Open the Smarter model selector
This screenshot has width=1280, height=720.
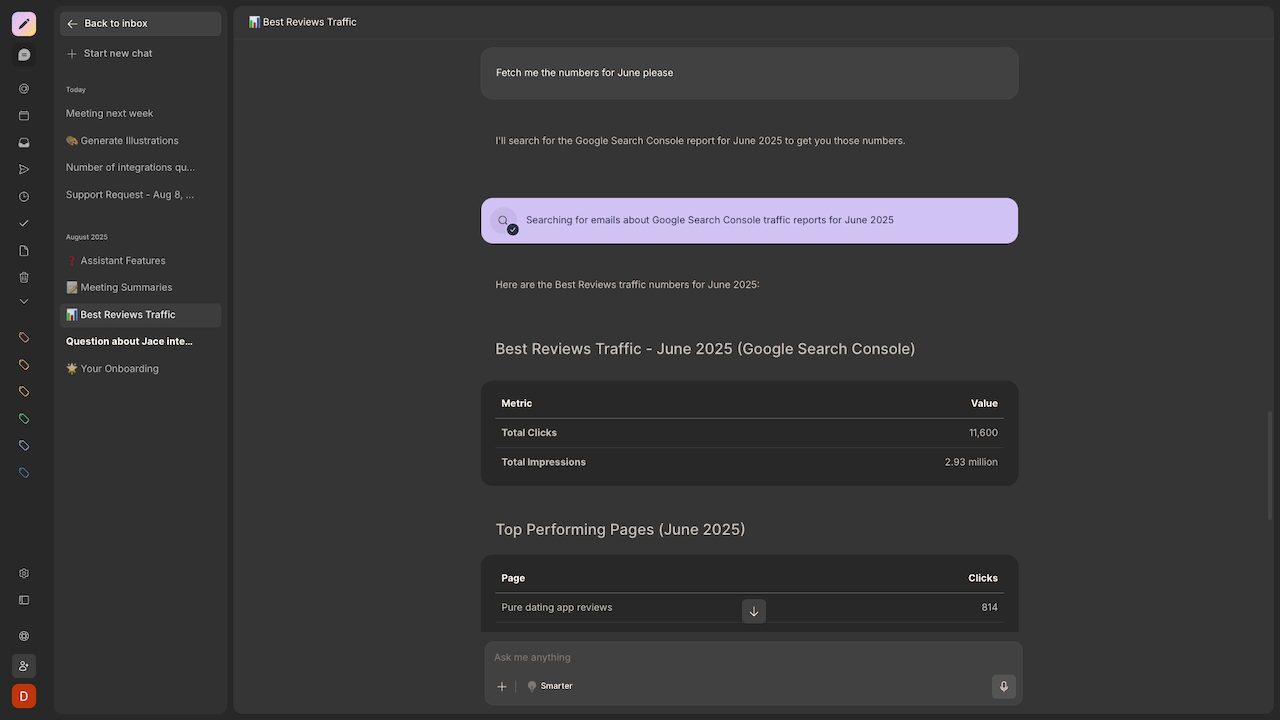550,686
